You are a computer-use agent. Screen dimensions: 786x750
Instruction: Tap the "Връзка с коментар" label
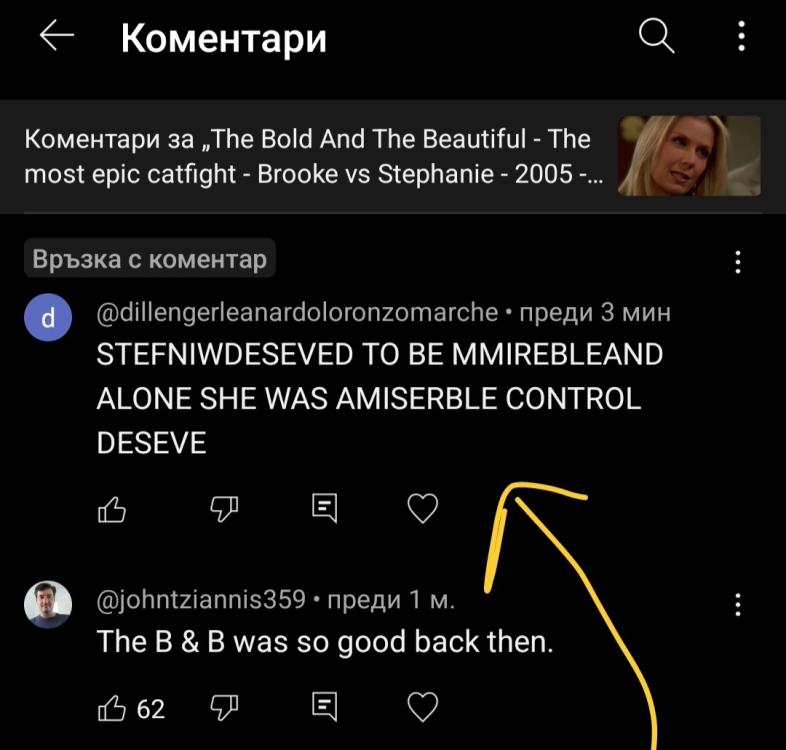tap(150, 261)
